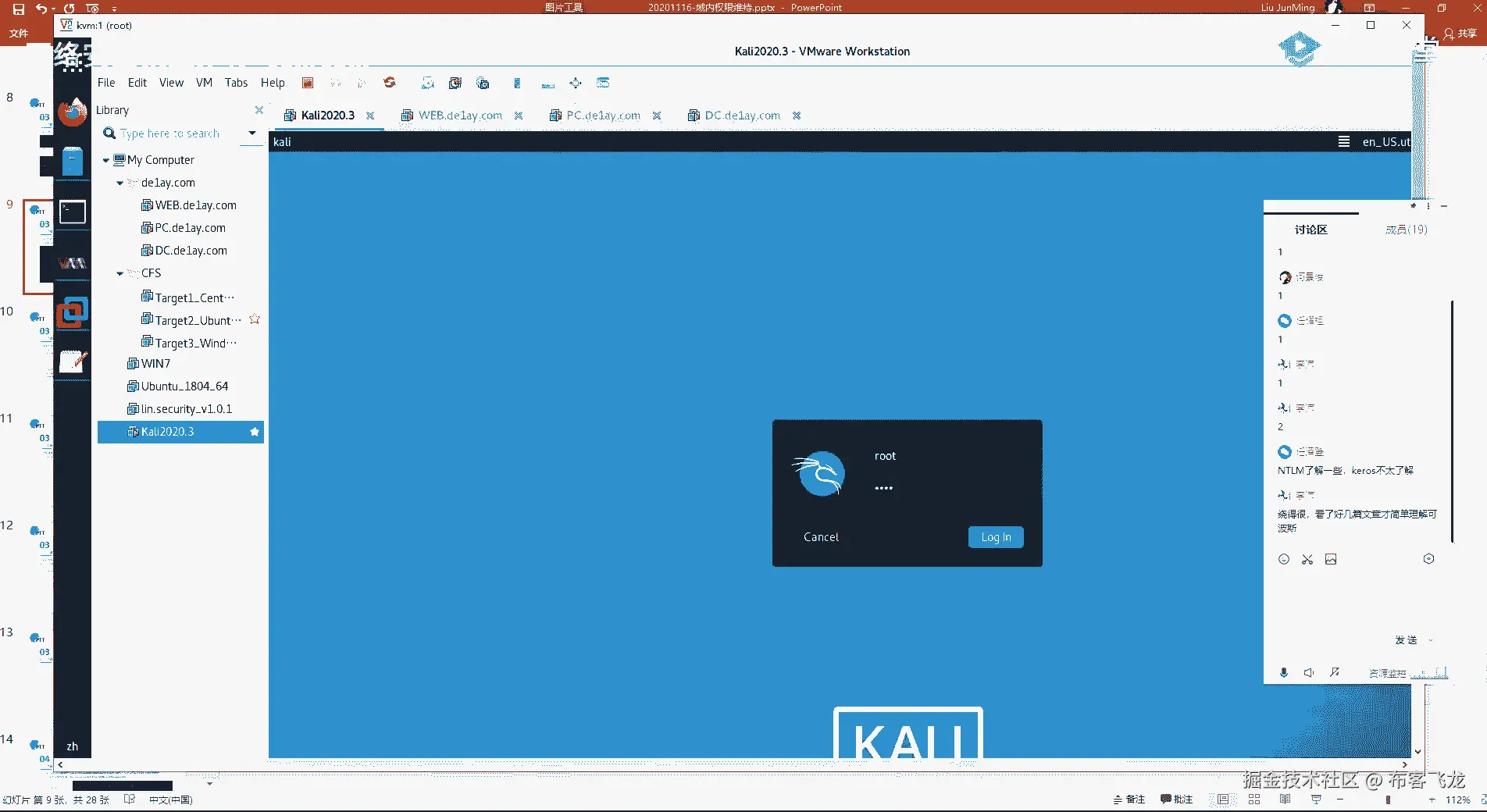Open the VMware dock icon

coord(73,312)
